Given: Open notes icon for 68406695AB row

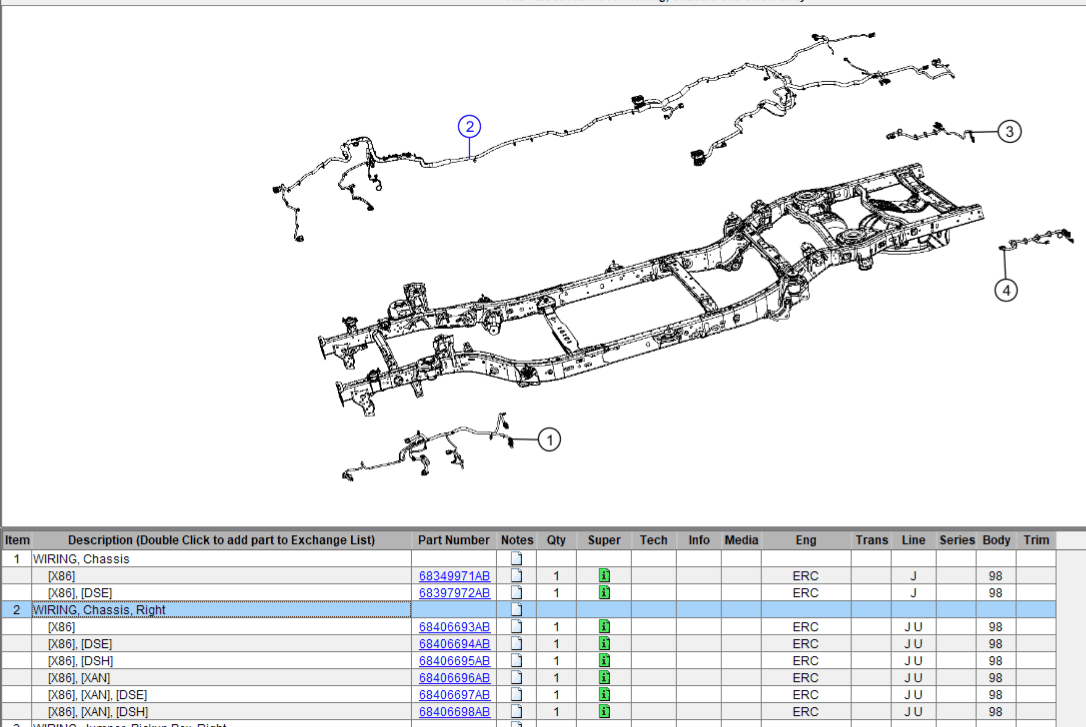Looking at the screenshot, I should [x=517, y=661].
